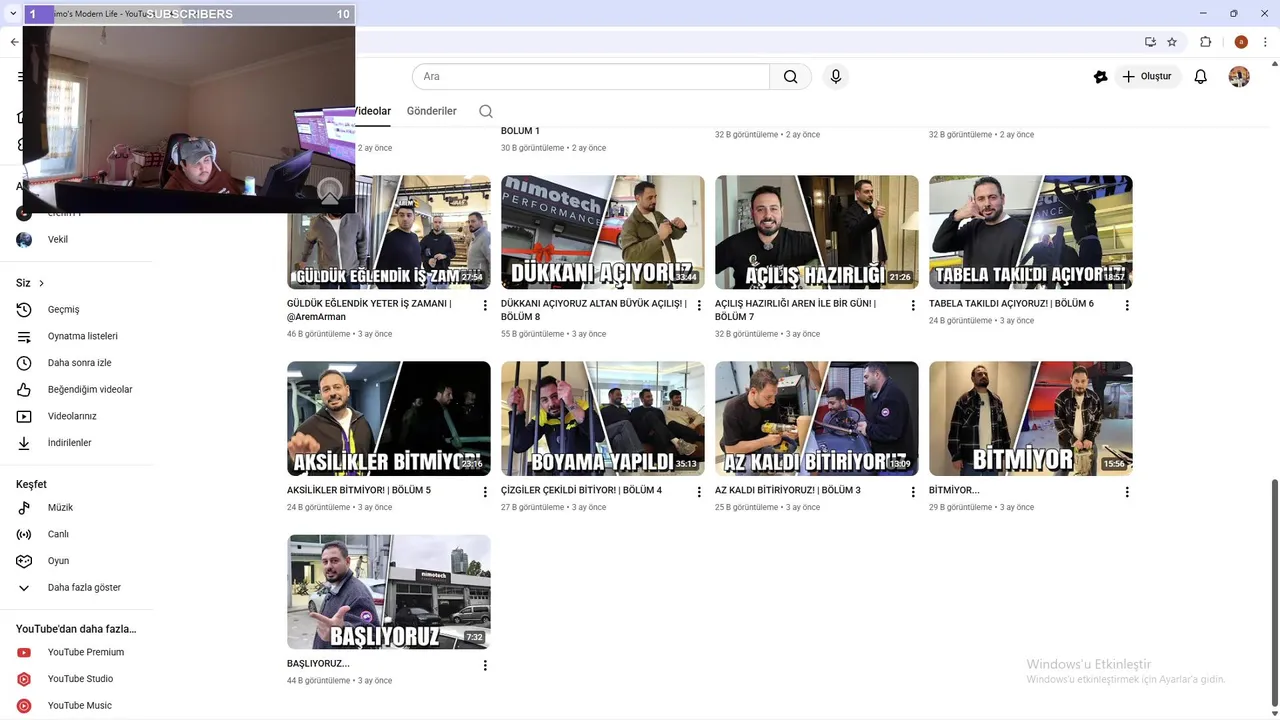Open title AZ KALDI BİTİRİYORUZ BÖLÜM 3
This screenshot has height=720, width=1280.
tap(788, 491)
